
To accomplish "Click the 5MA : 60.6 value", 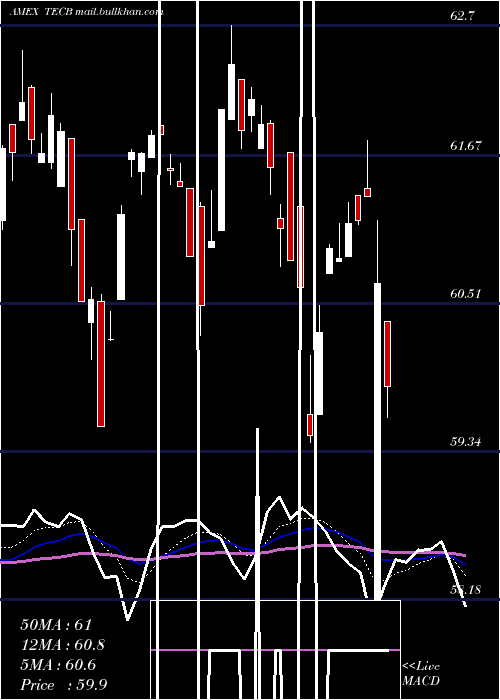I will tap(58, 665).
